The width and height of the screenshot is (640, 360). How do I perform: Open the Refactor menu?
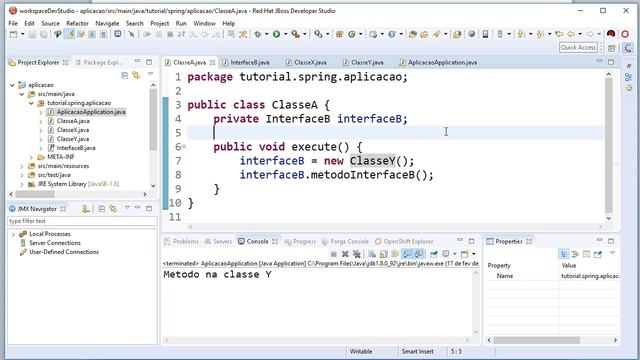click(x=77, y=23)
